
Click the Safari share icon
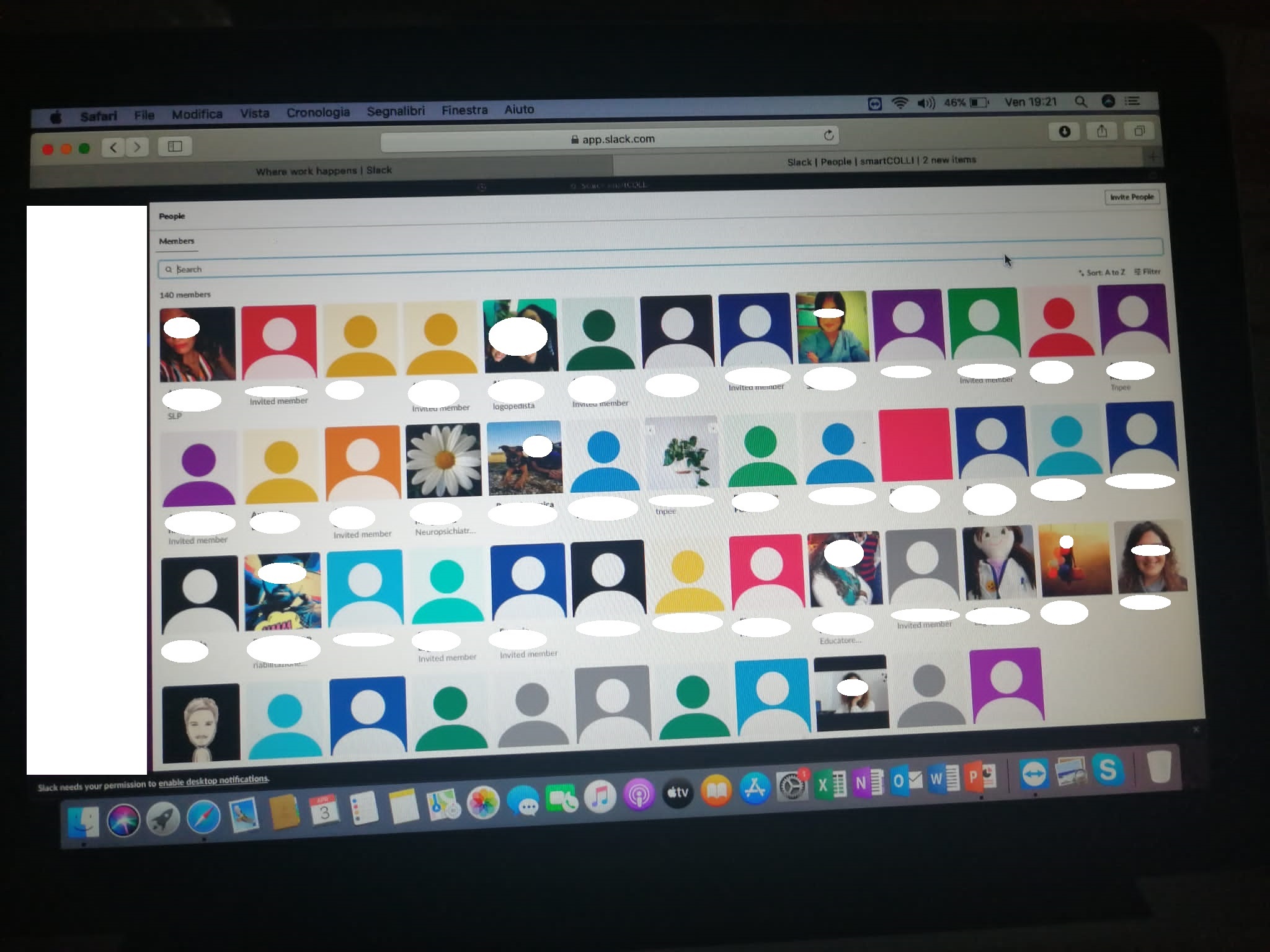[1102, 131]
